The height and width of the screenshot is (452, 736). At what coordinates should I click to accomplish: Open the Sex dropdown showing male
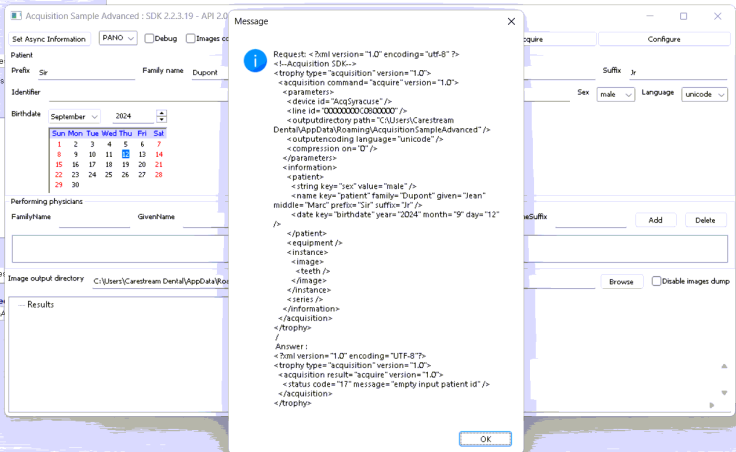pyautogui.click(x=615, y=94)
